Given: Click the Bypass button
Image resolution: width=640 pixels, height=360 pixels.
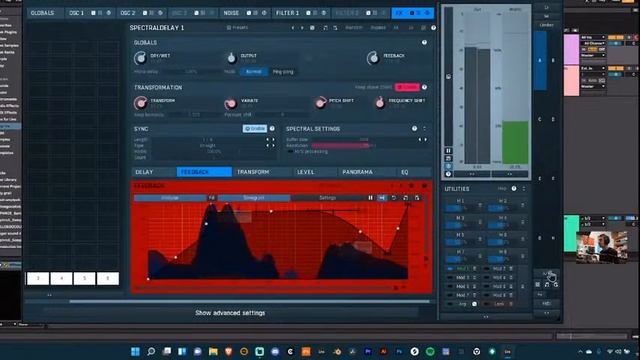Looking at the screenshot, I should 378,28.
